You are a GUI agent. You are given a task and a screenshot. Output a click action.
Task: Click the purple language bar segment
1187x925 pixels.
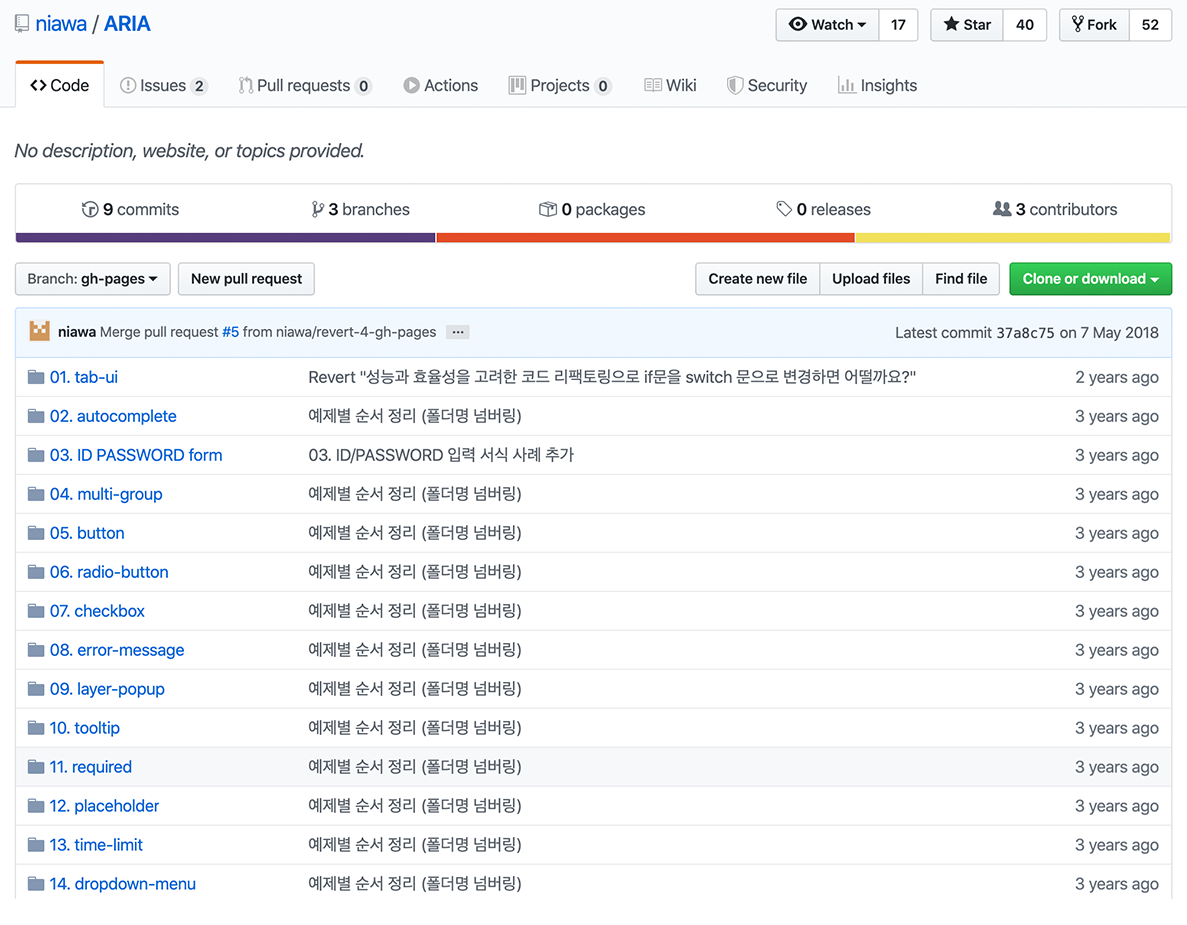(x=226, y=238)
